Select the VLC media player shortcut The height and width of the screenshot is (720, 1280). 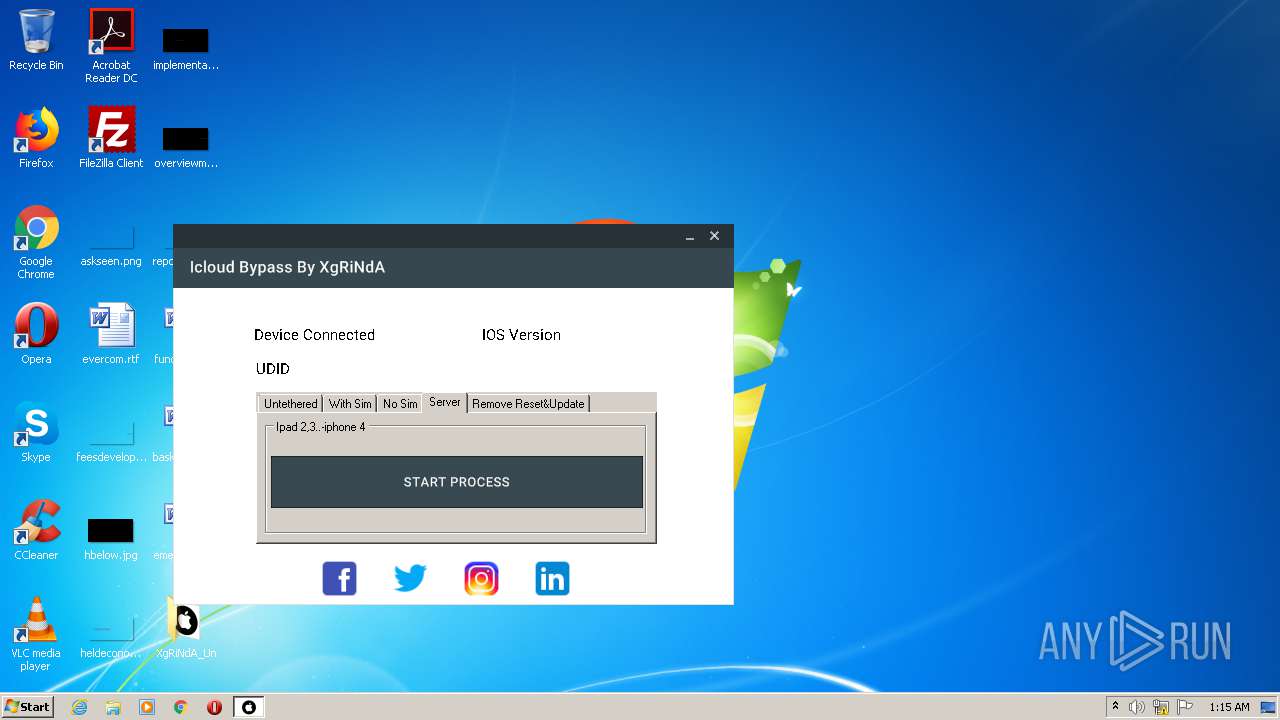click(x=36, y=634)
